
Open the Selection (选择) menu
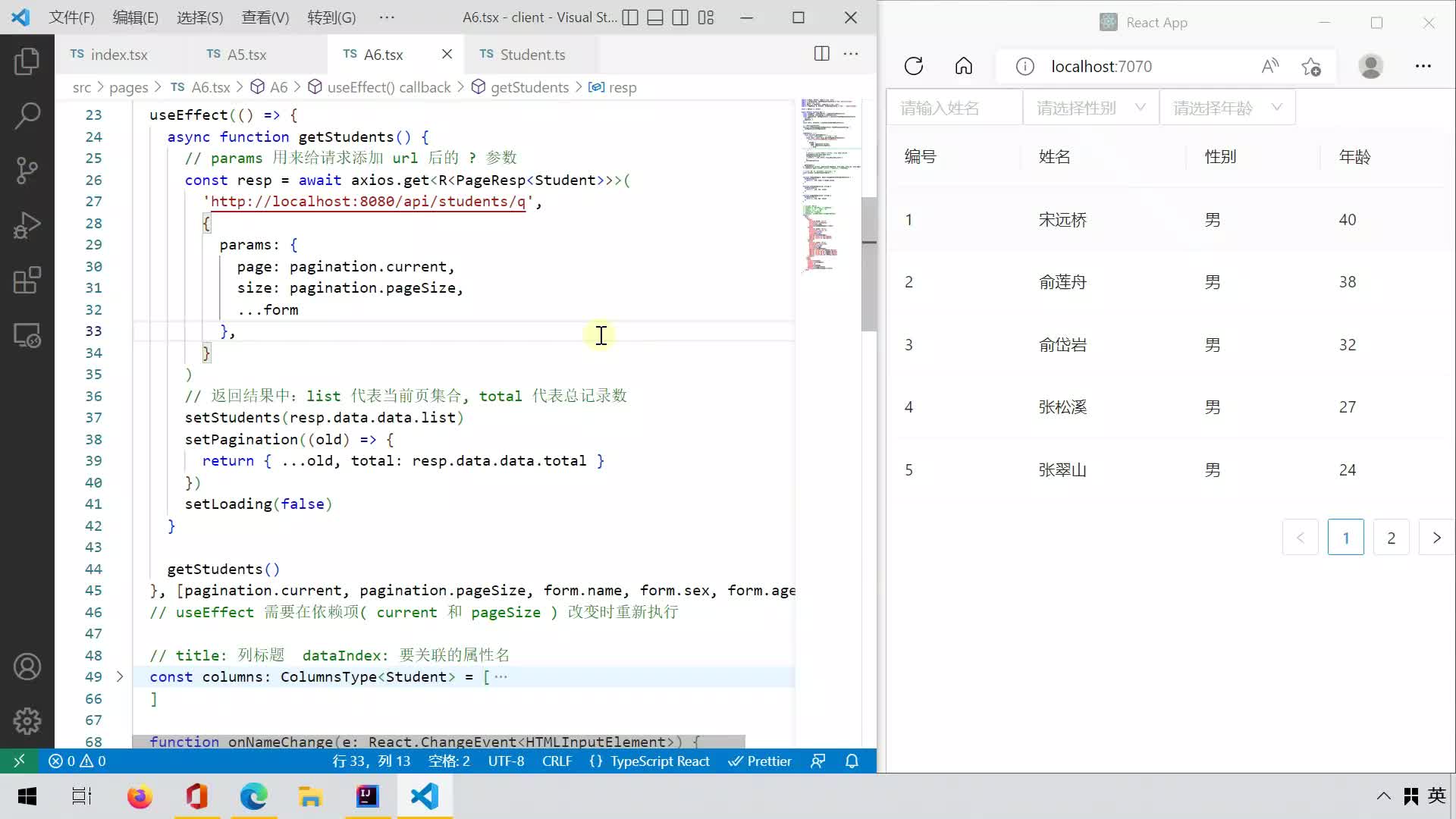point(200,17)
